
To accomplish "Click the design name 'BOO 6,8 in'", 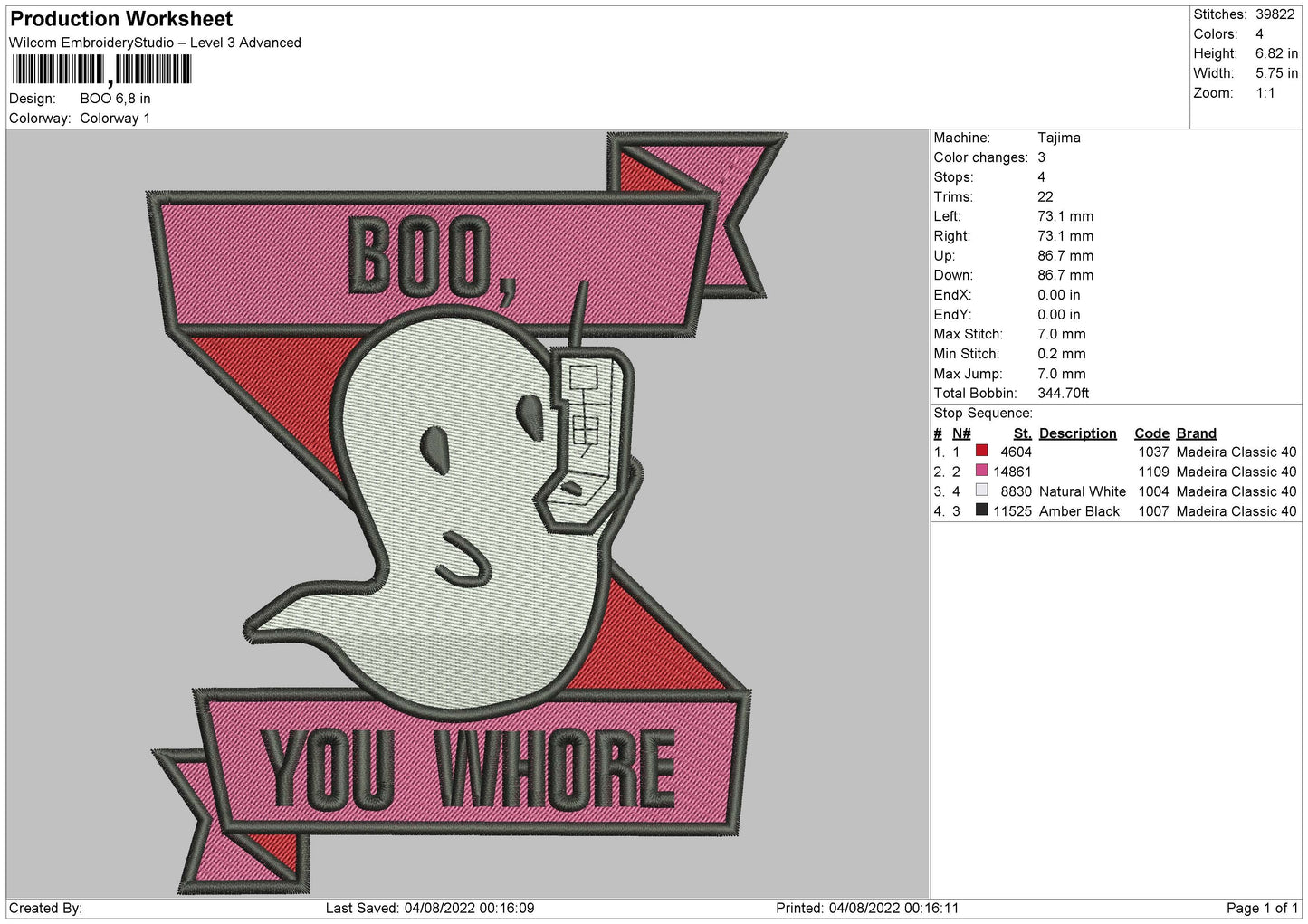I will click(115, 99).
